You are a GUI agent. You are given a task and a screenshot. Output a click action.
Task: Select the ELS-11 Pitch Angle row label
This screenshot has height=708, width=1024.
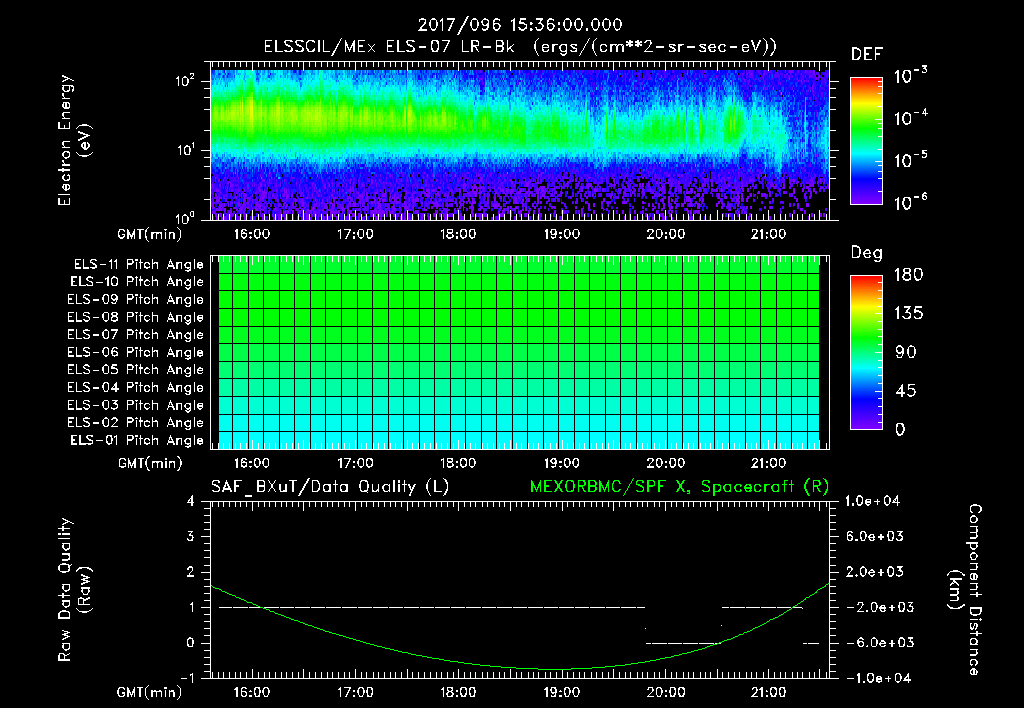click(x=138, y=265)
